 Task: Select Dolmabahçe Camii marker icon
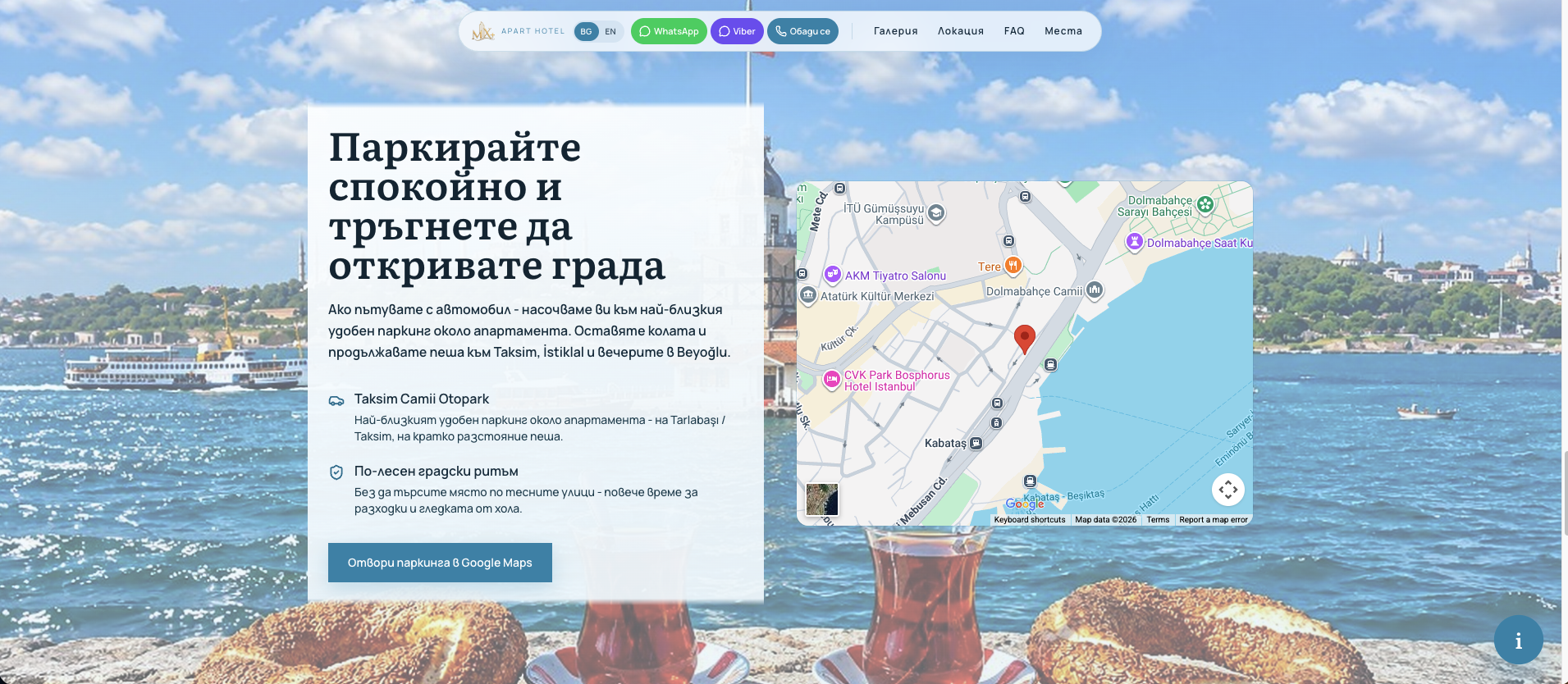click(1095, 290)
